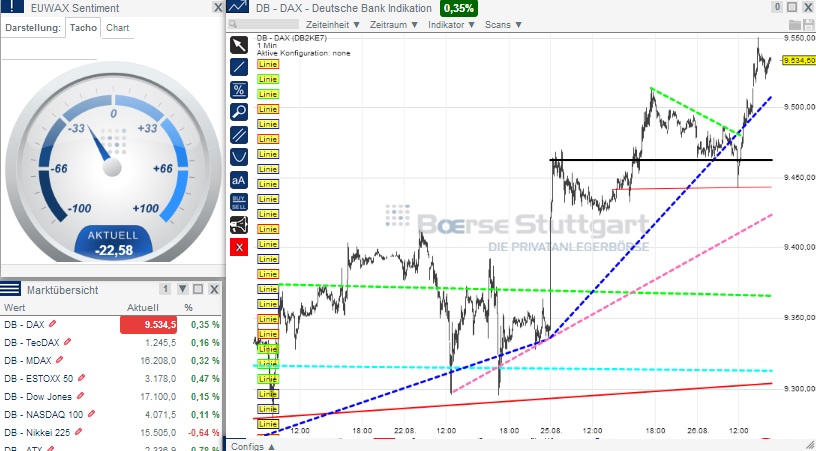
Task: Select the single line drawing tool
Action: click(239, 67)
